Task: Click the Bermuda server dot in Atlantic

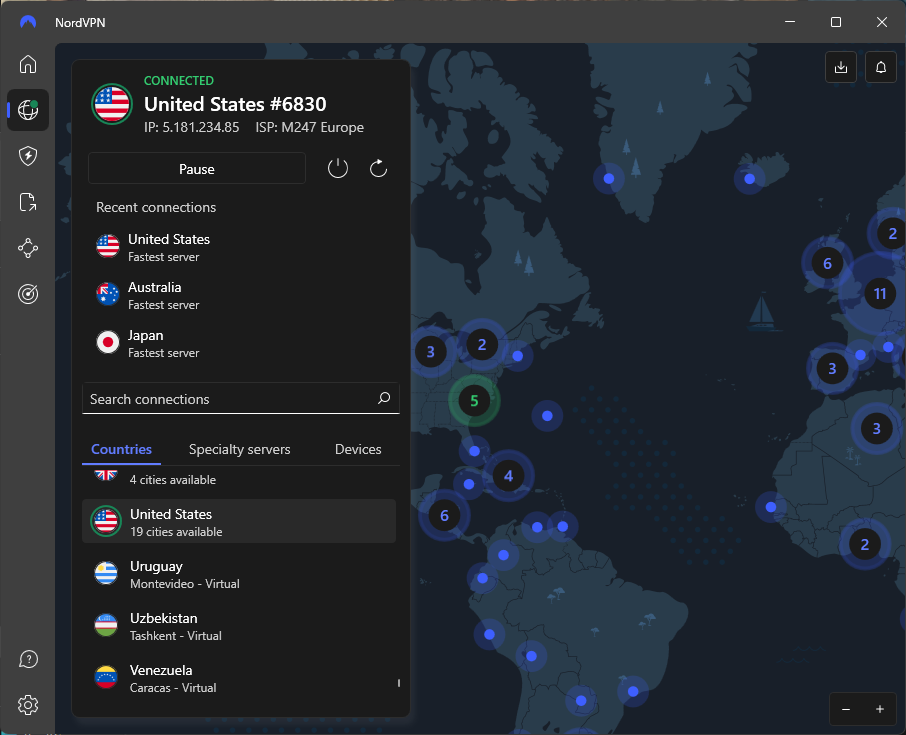Action: click(547, 415)
